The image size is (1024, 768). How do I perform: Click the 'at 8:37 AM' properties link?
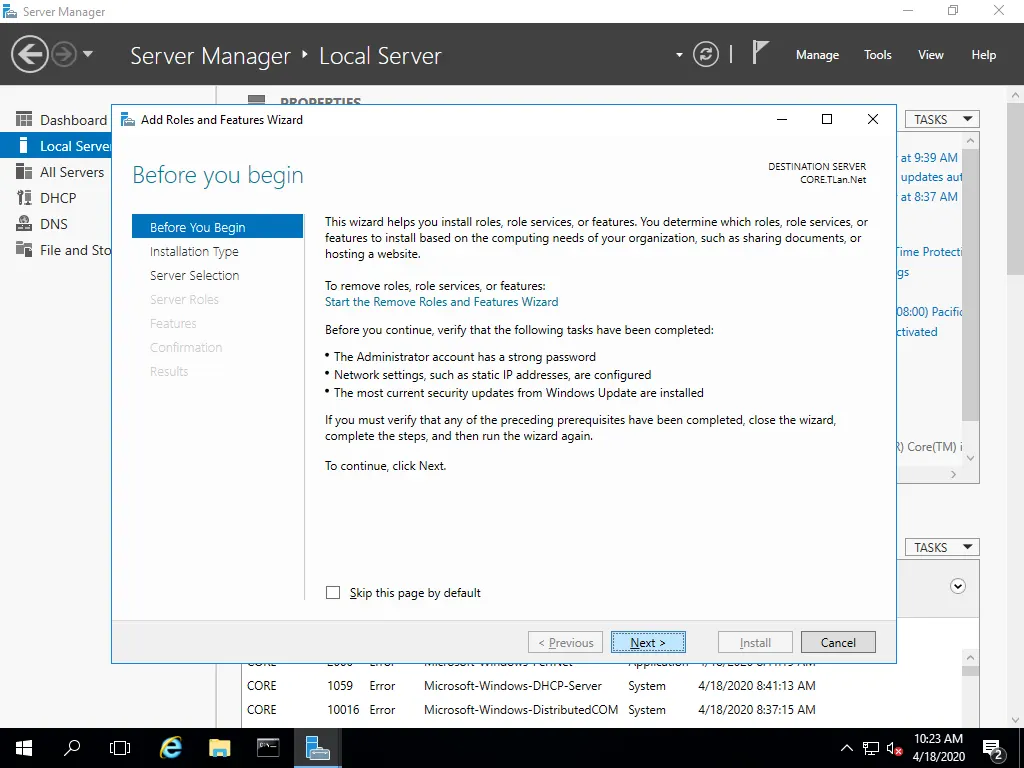[x=929, y=197]
